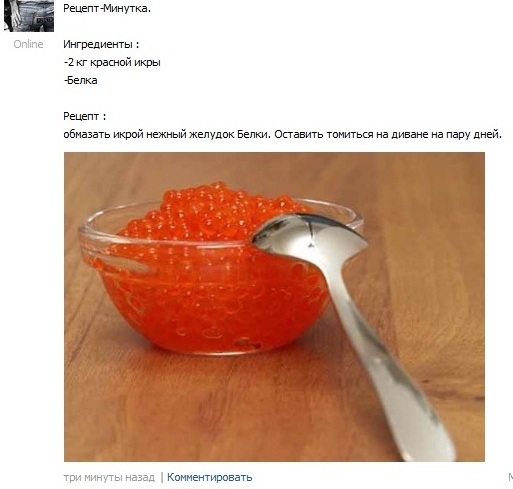Open the 'три минуты назад' timestamp
513x489 pixels.
[109, 477]
